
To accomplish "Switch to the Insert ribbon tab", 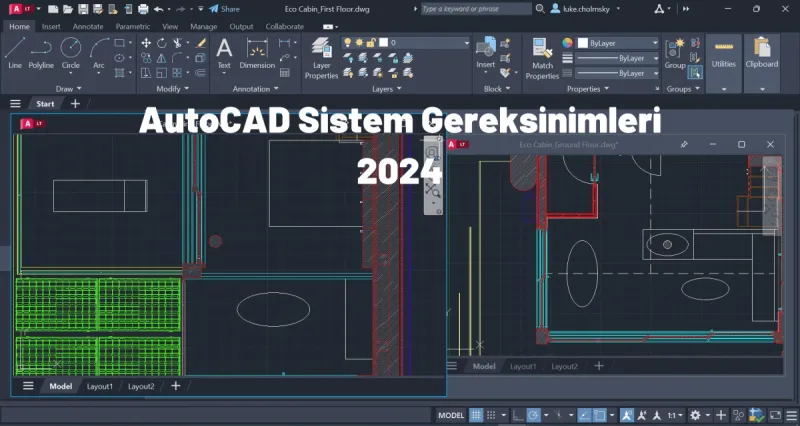I will [51, 27].
